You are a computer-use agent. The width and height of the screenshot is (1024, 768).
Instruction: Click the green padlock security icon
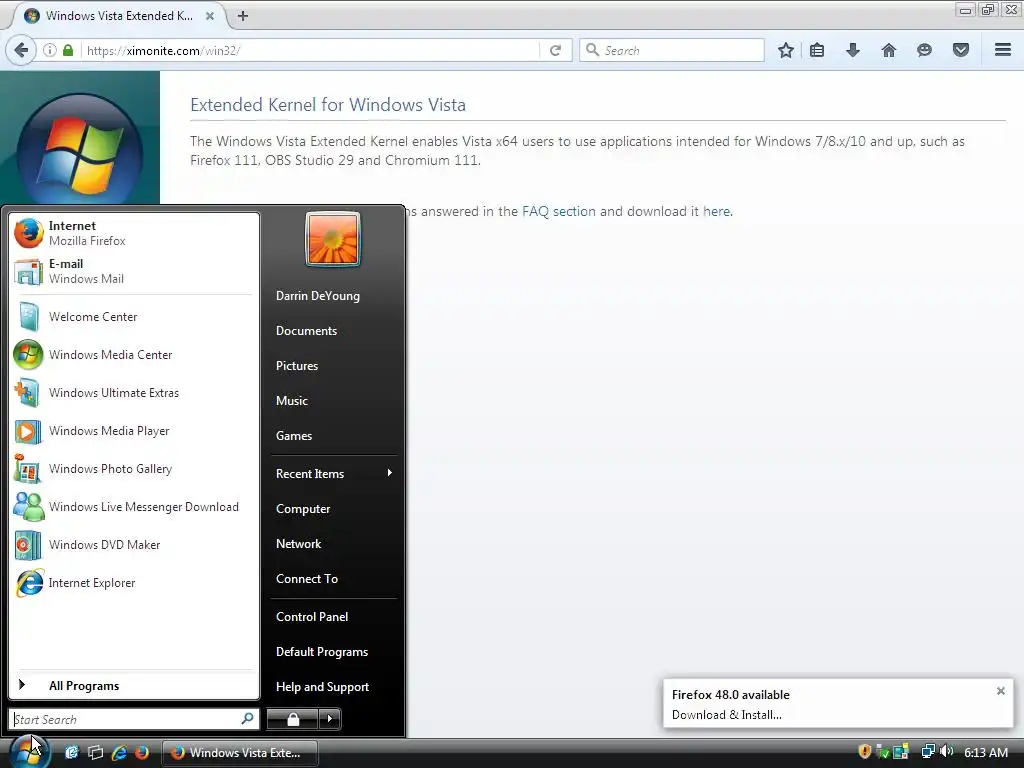(68, 50)
